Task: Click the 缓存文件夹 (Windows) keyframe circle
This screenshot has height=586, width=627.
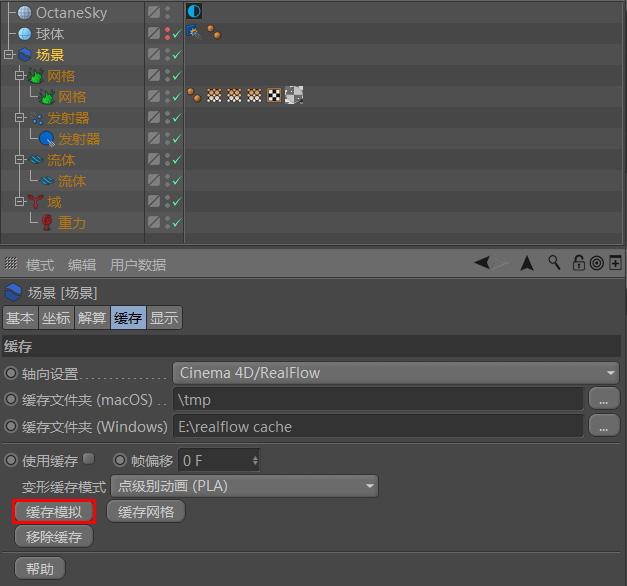Action: (x=11, y=426)
